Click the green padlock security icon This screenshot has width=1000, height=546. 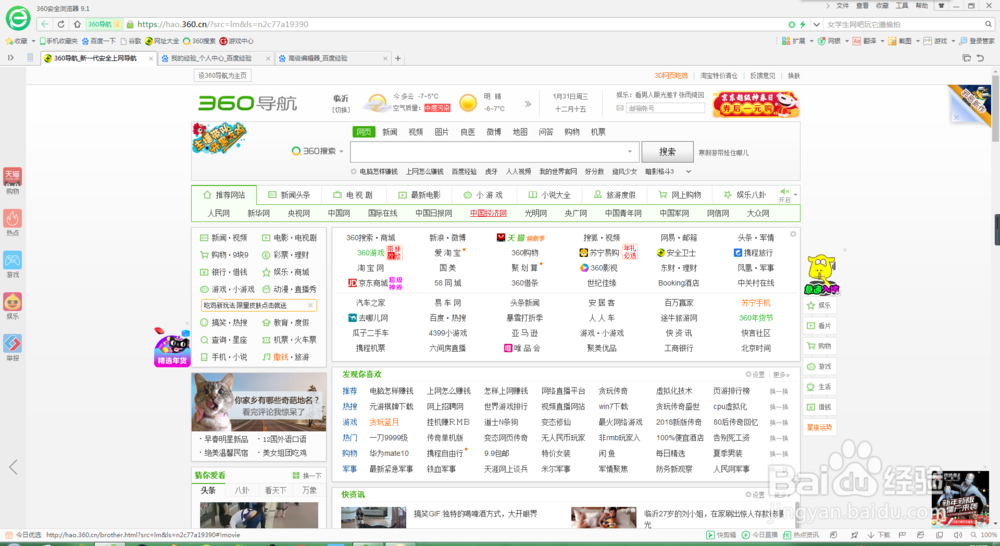point(130,24)
